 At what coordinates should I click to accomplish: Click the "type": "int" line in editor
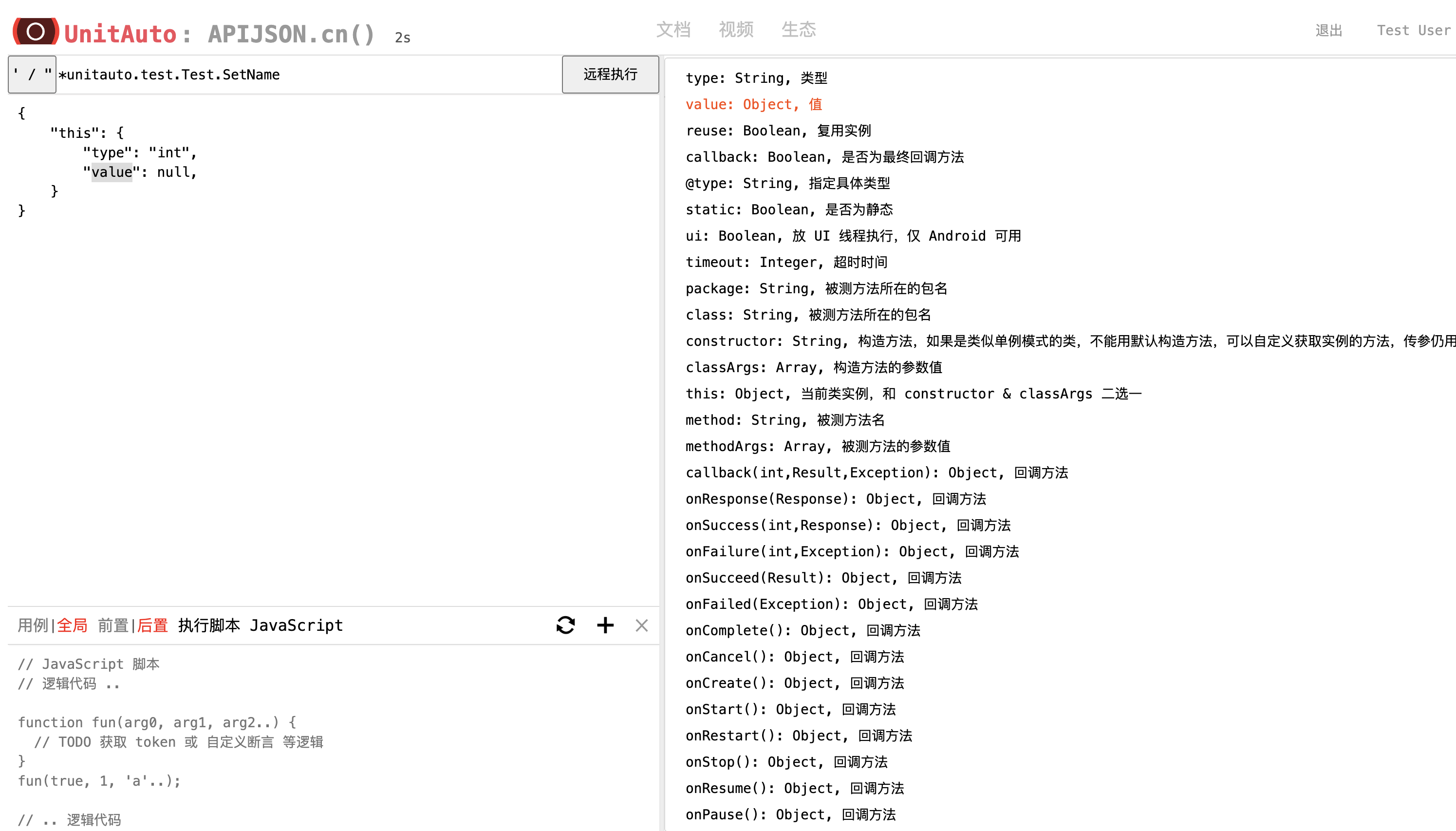coord(140,152)
